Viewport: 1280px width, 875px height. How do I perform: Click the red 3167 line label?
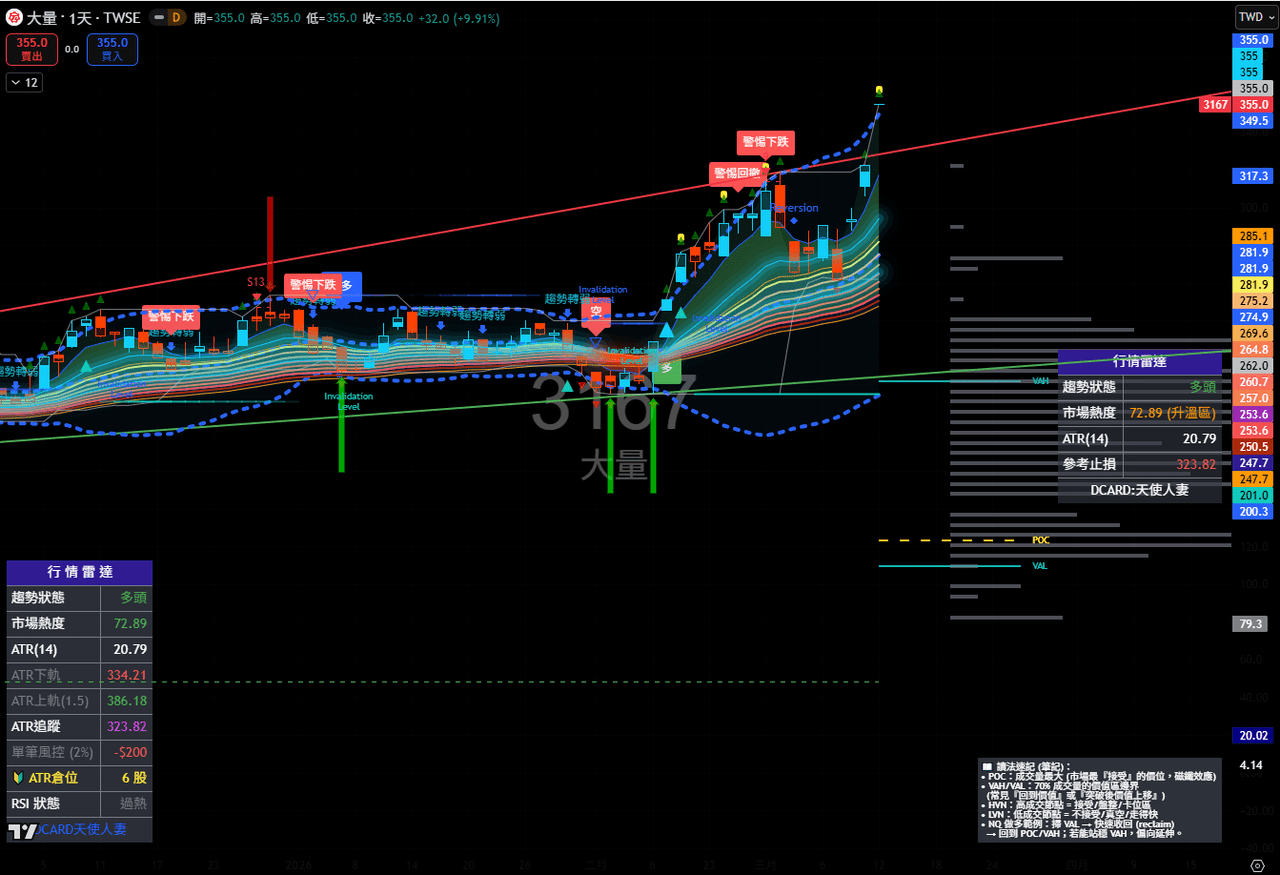pyautogui.click(x=1215, y=104)
